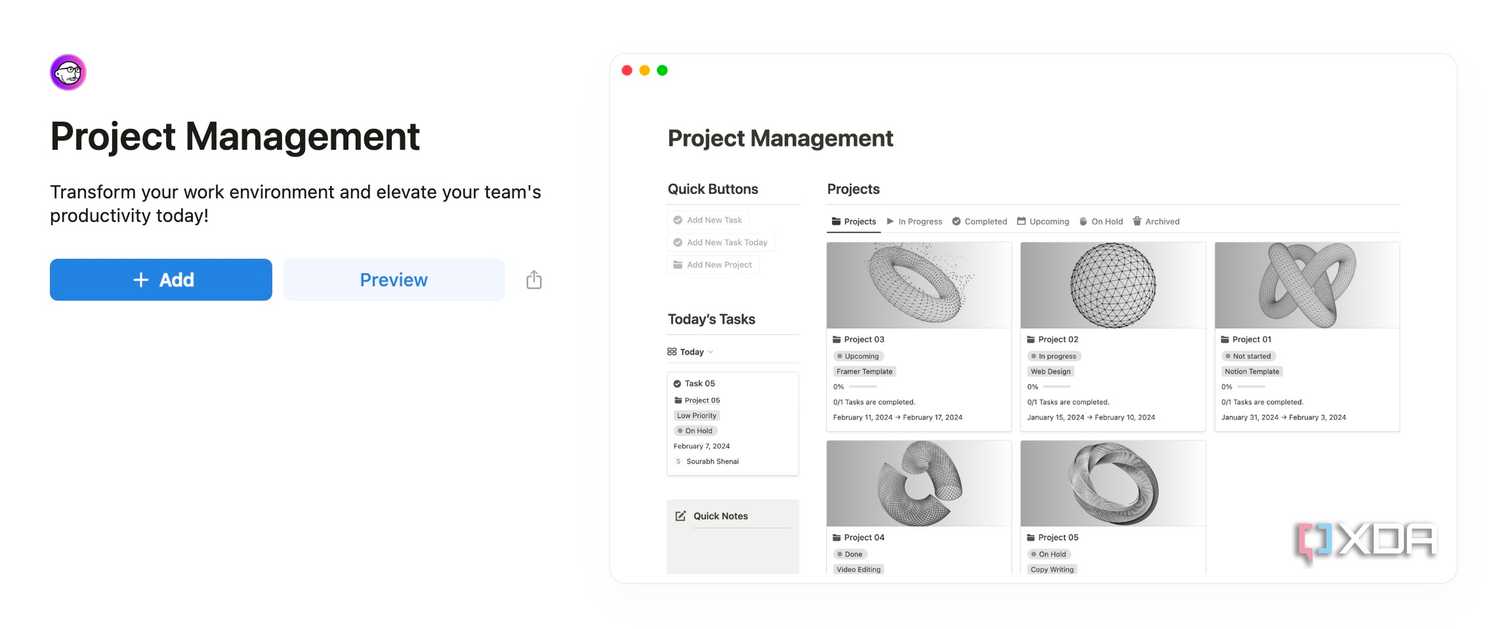
Task: Click the February 7, 2024 task date
Action: click(x=702, y=447)
